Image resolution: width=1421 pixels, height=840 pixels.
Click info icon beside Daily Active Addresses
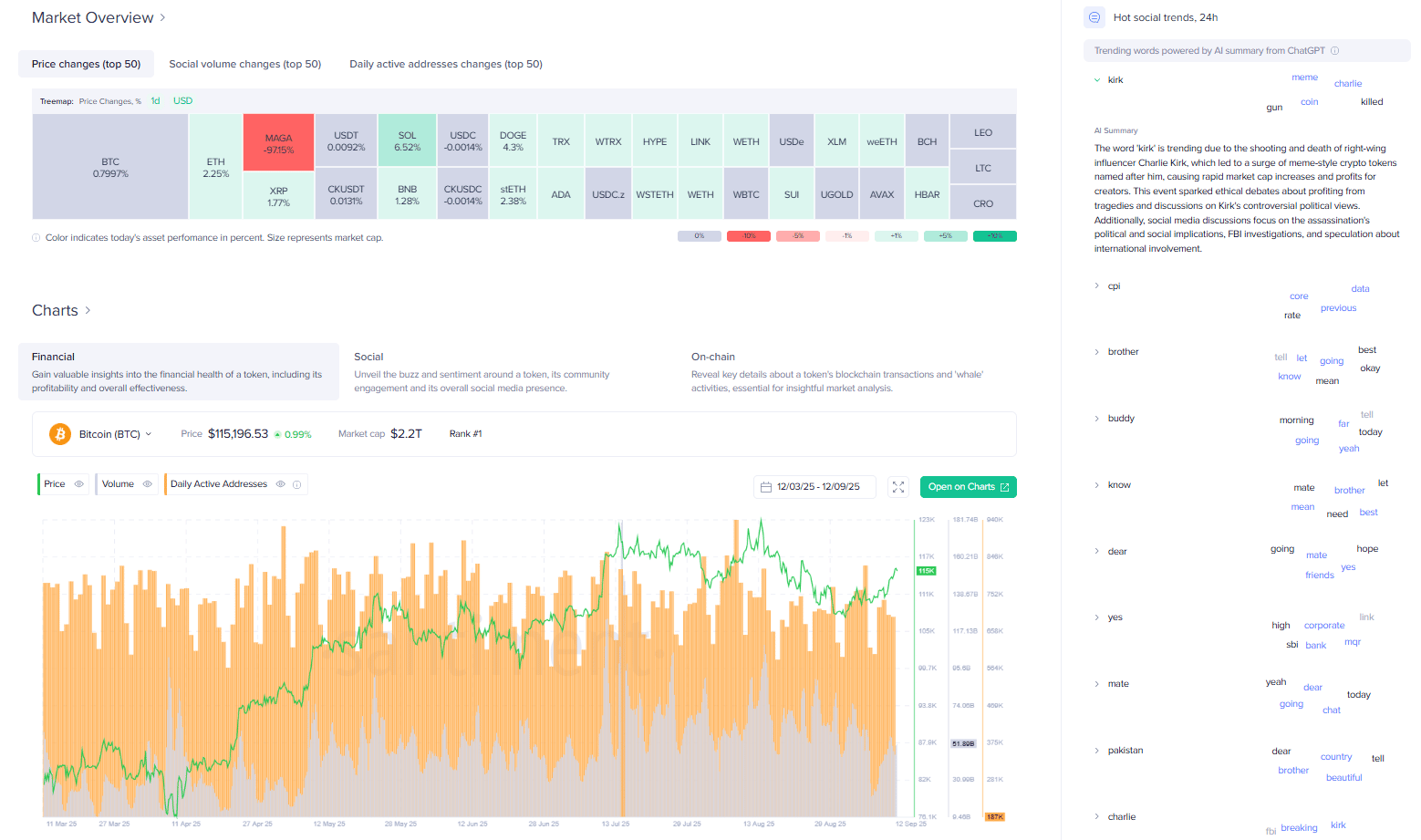pos(296,484)
